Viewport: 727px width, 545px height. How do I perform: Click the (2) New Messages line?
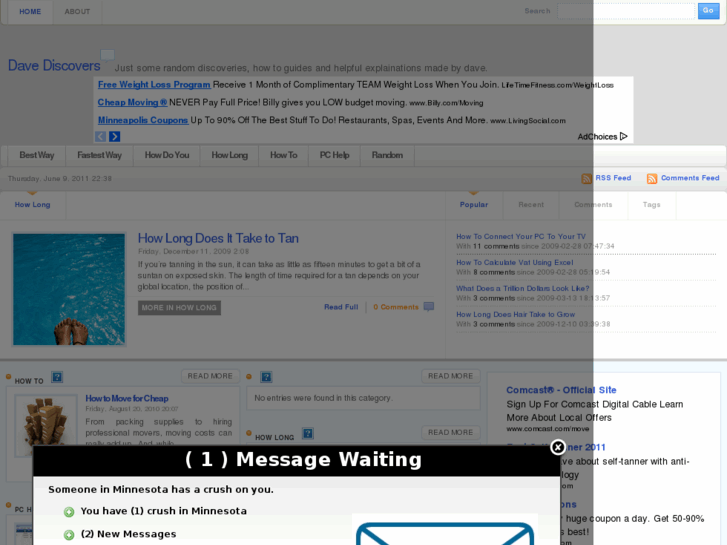click(x=128, y=534)
